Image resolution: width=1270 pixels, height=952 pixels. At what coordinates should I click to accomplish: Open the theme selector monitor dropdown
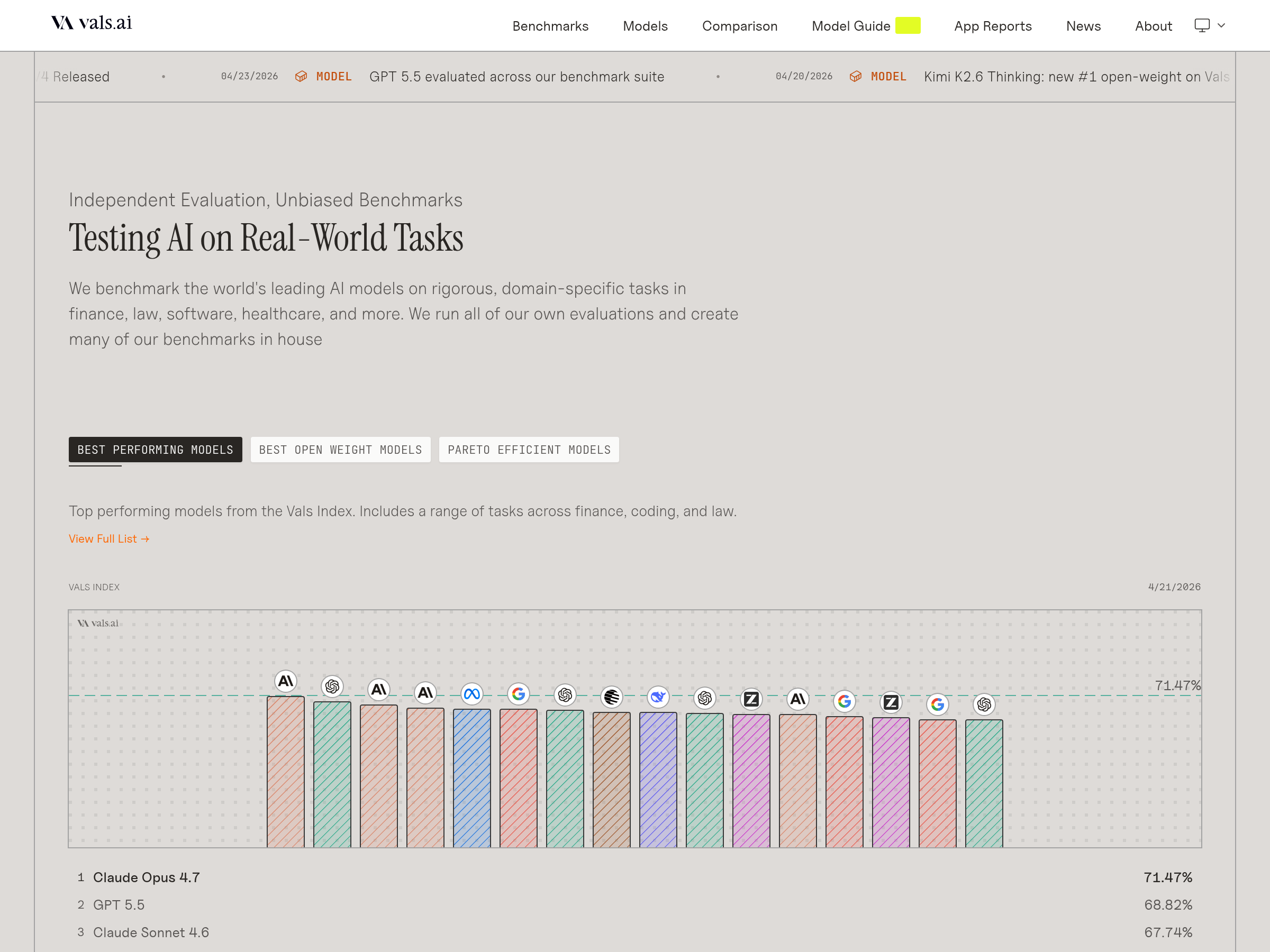coord(1202,25)
